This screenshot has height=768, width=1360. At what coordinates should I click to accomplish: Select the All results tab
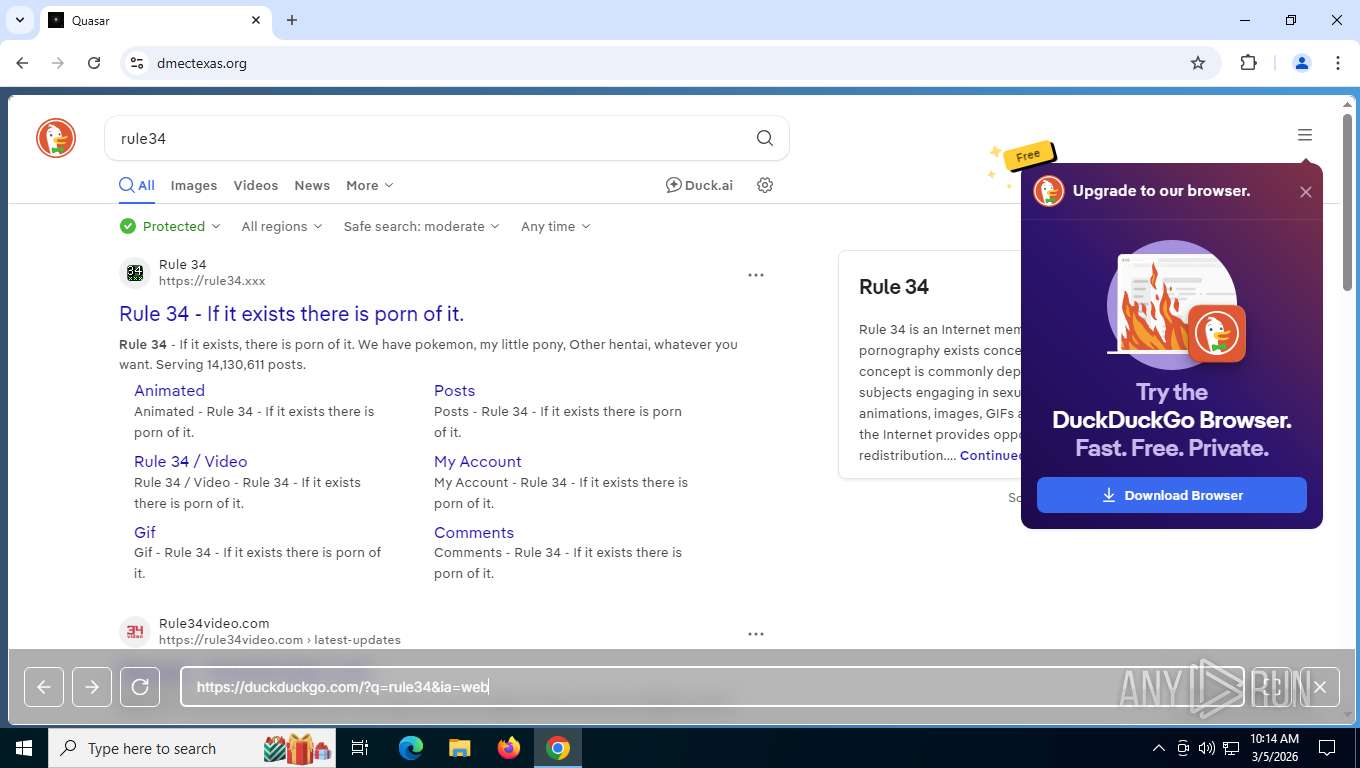point(137,185)
